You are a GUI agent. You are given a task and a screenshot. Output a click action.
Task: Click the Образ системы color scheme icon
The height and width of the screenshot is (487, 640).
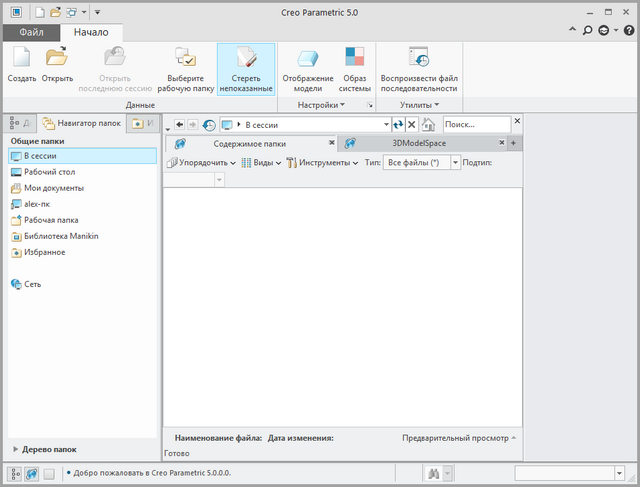click(x=354, y=65)
